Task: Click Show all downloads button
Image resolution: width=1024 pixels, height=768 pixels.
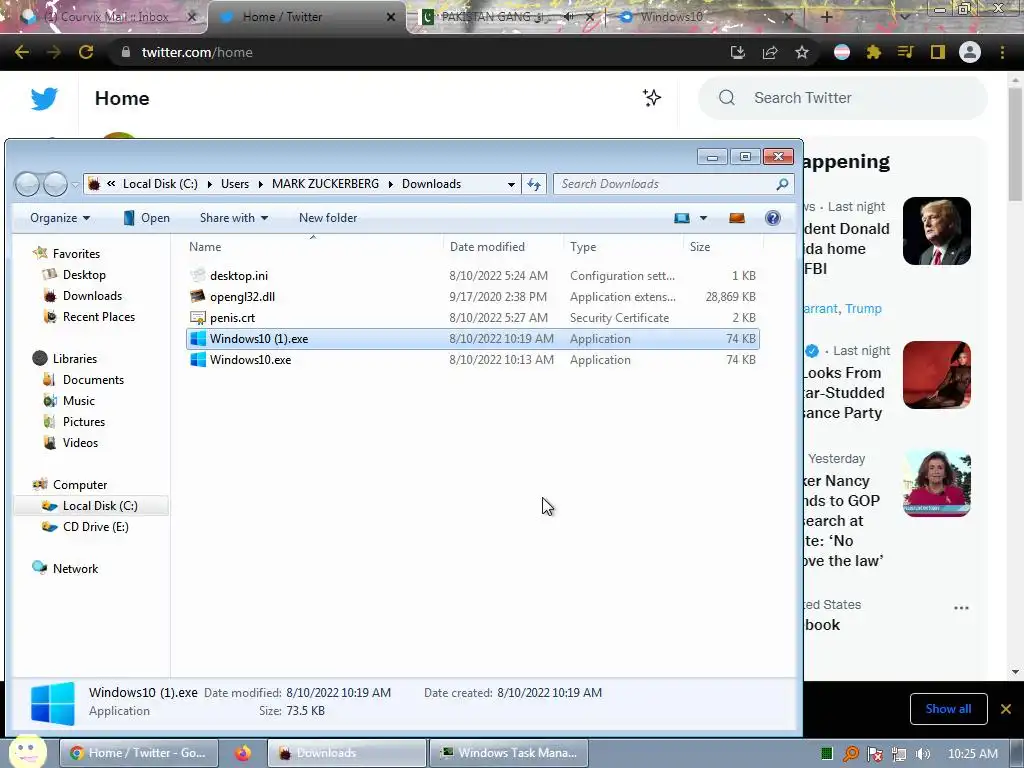Action: tap(948, 709)
